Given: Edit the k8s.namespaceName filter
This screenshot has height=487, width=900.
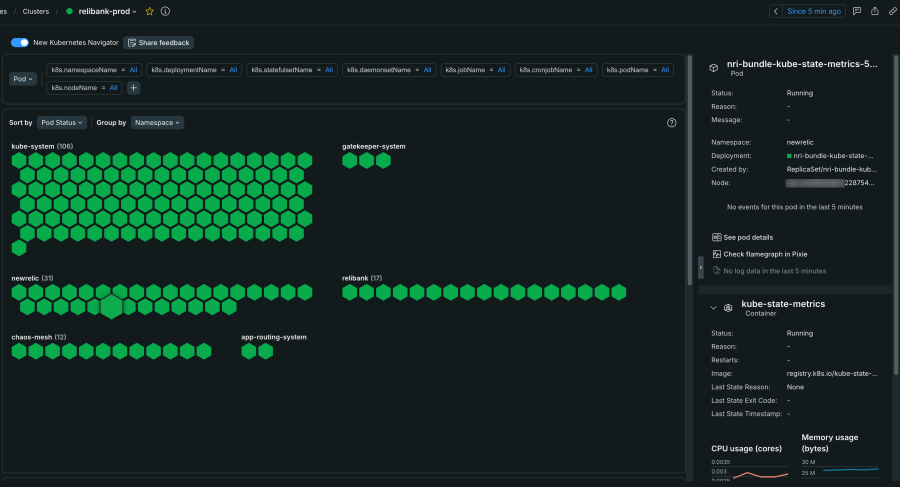Looking at the screenshot, I should [94, 70].
